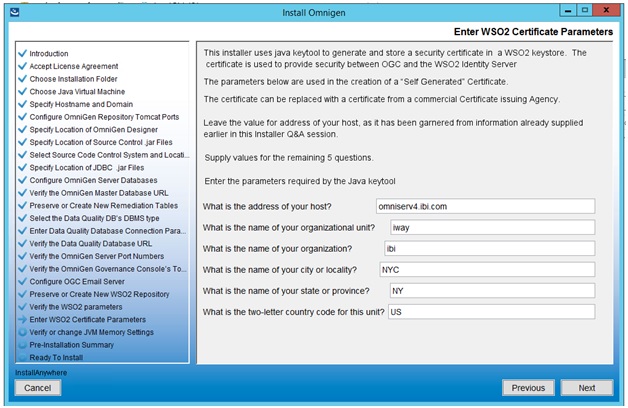
Task: Select the Verify the WSO2 parameters step
Action: [76, 307]
